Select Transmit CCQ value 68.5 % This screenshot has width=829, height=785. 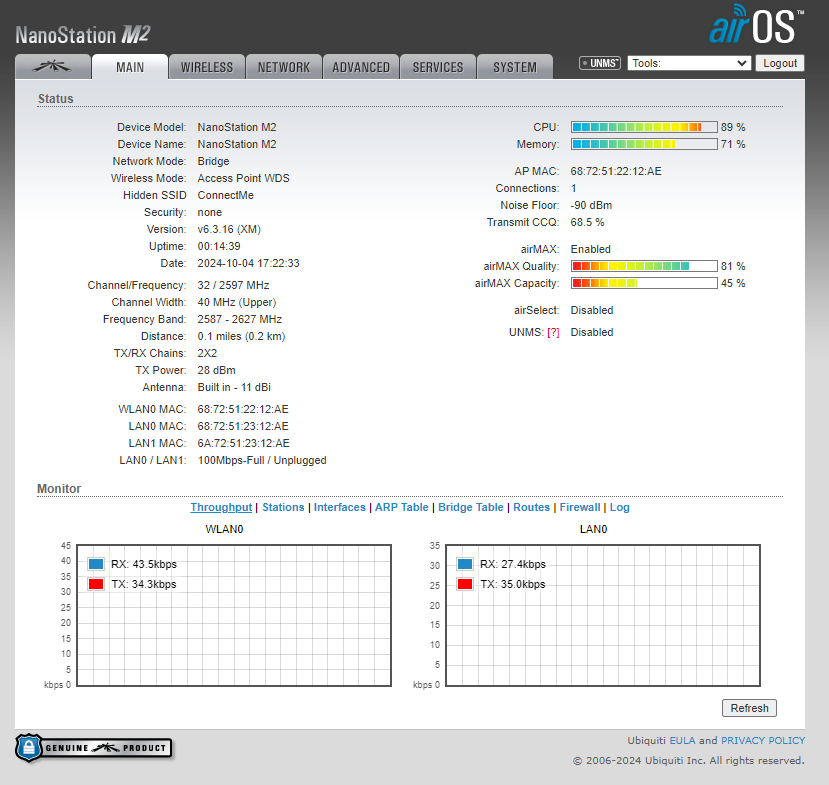click(587, 222)
